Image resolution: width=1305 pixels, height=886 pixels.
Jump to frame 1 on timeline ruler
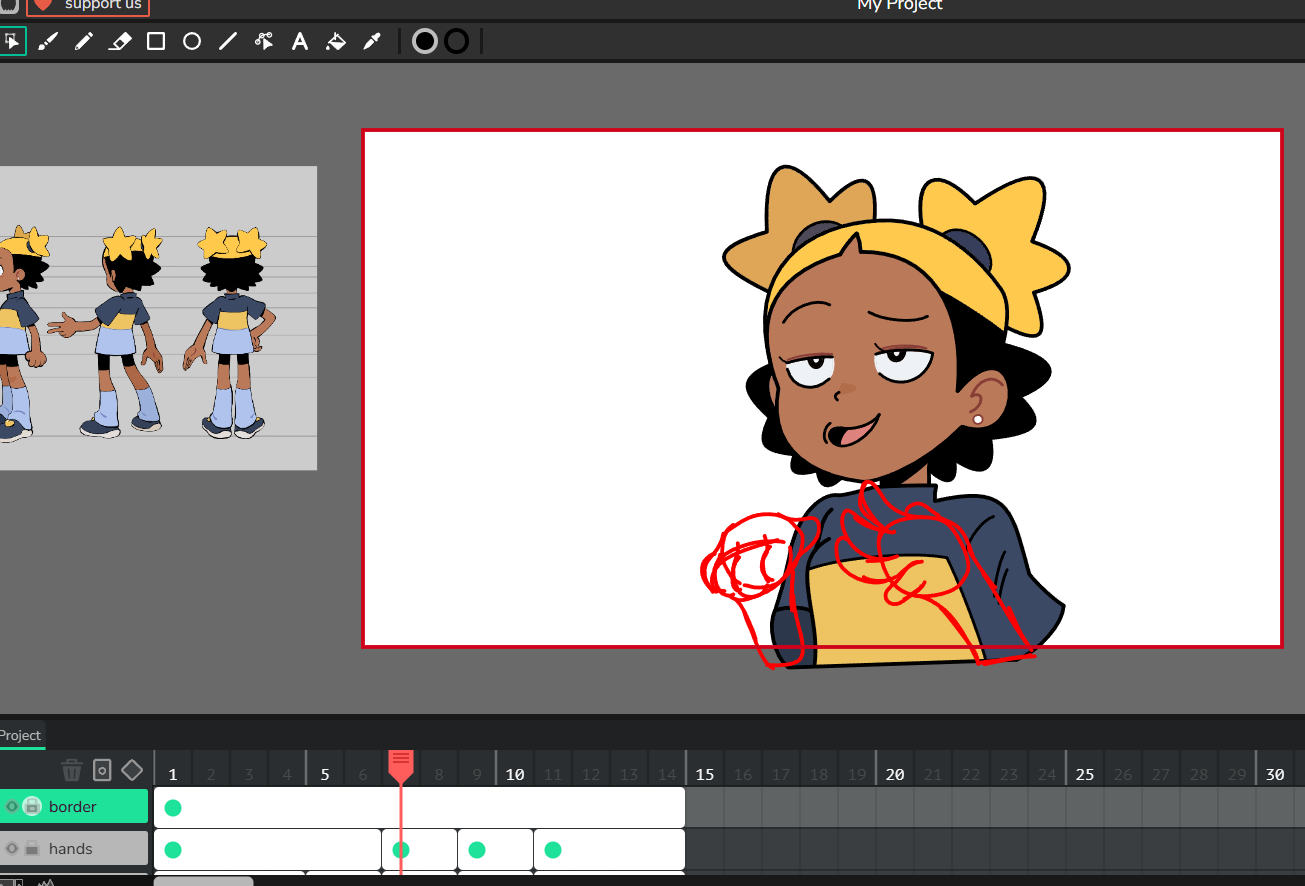coord(173,774)
